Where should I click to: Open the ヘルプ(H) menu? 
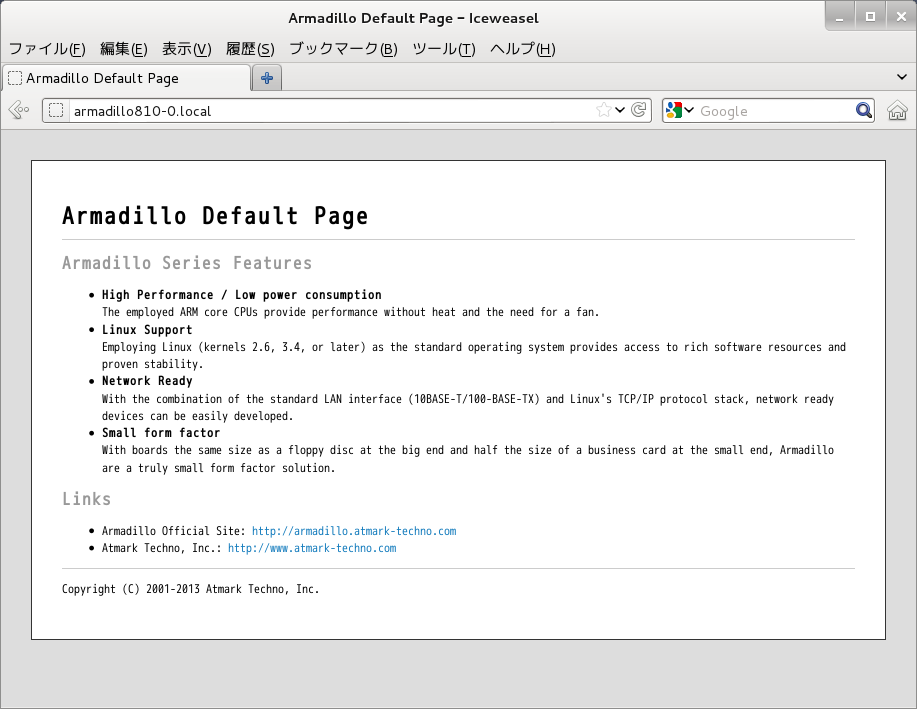click(x=523, y=49)
